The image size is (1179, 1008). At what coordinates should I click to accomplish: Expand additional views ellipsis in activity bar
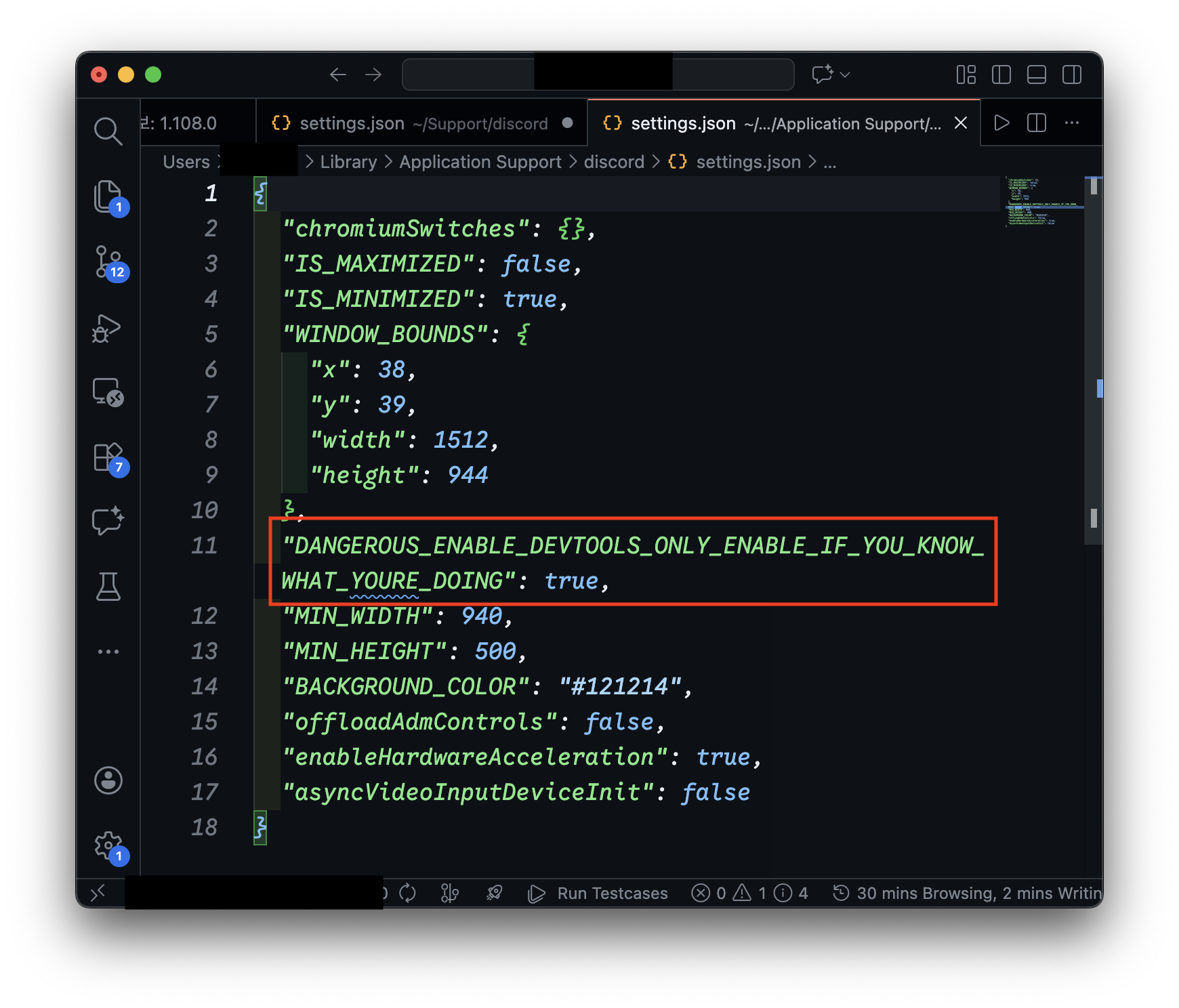pos(108,652)
